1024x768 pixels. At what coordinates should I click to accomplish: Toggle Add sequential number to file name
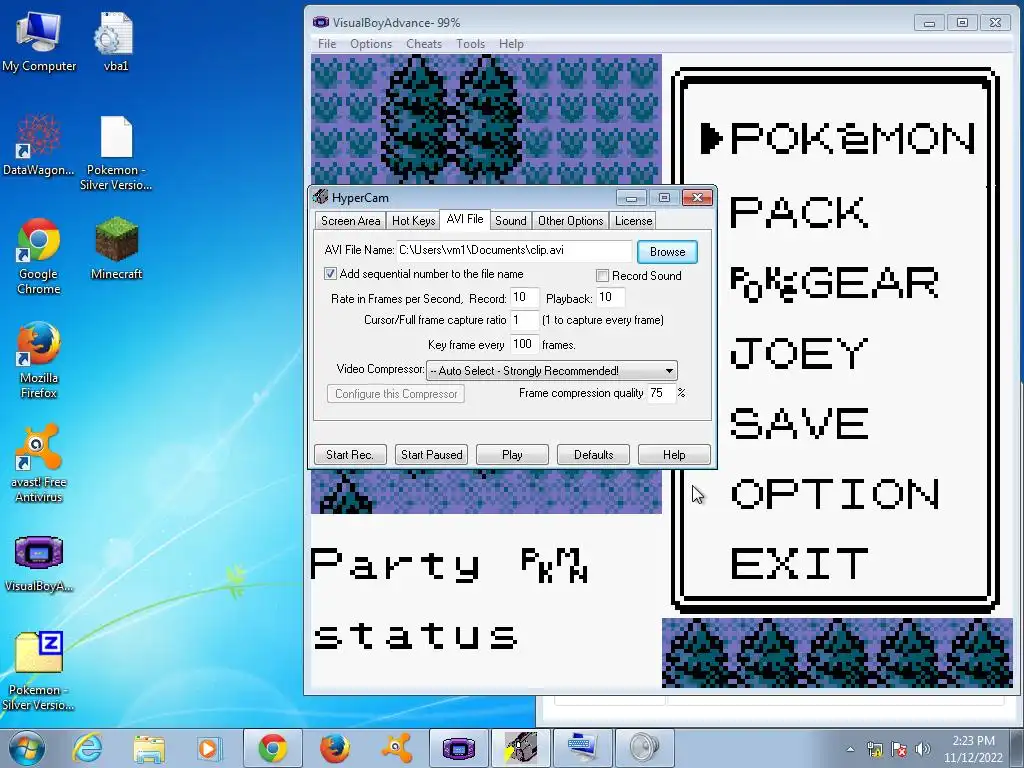click(x=330, y=274)
